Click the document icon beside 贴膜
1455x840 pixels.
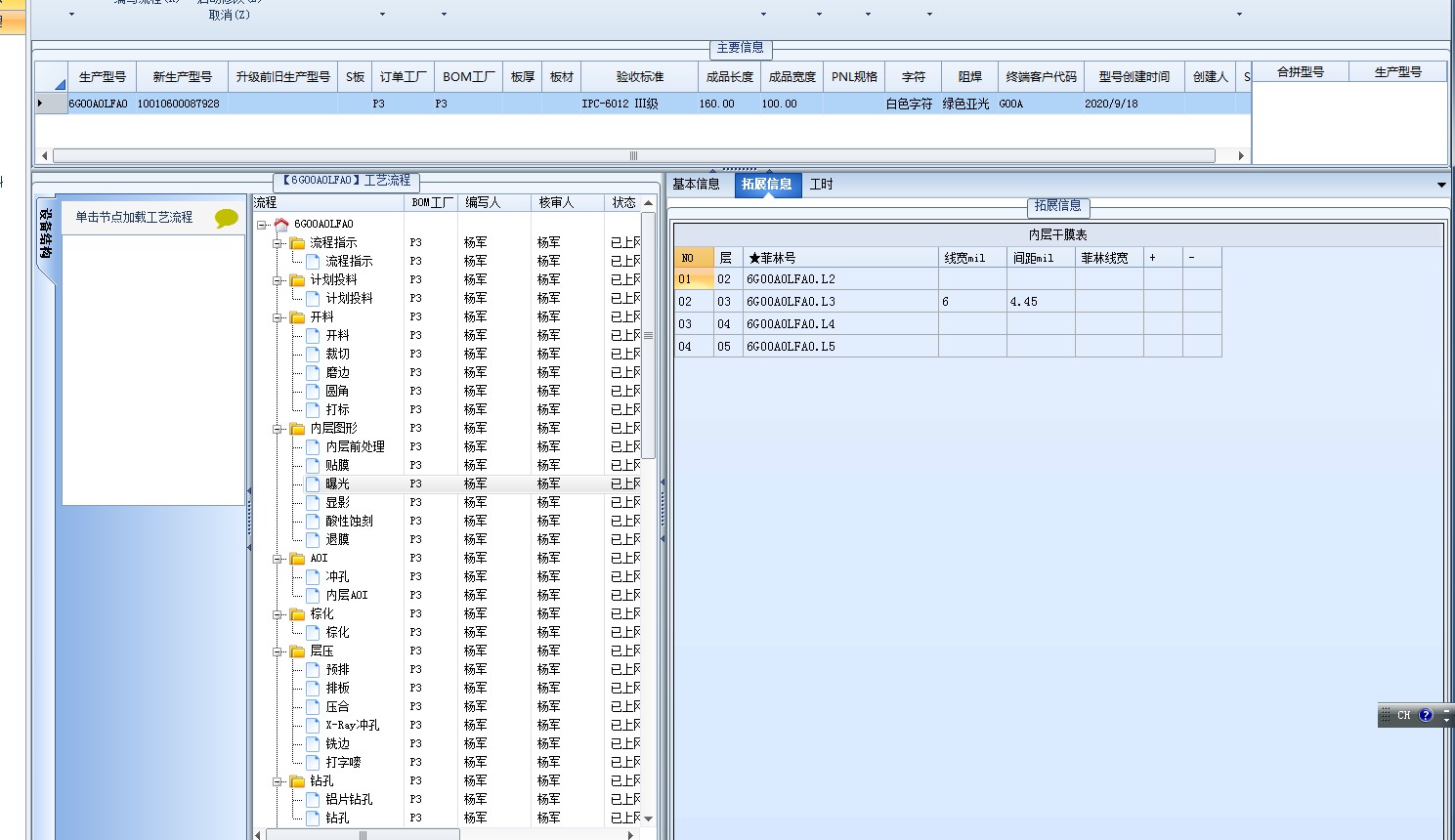click(313, 465)
